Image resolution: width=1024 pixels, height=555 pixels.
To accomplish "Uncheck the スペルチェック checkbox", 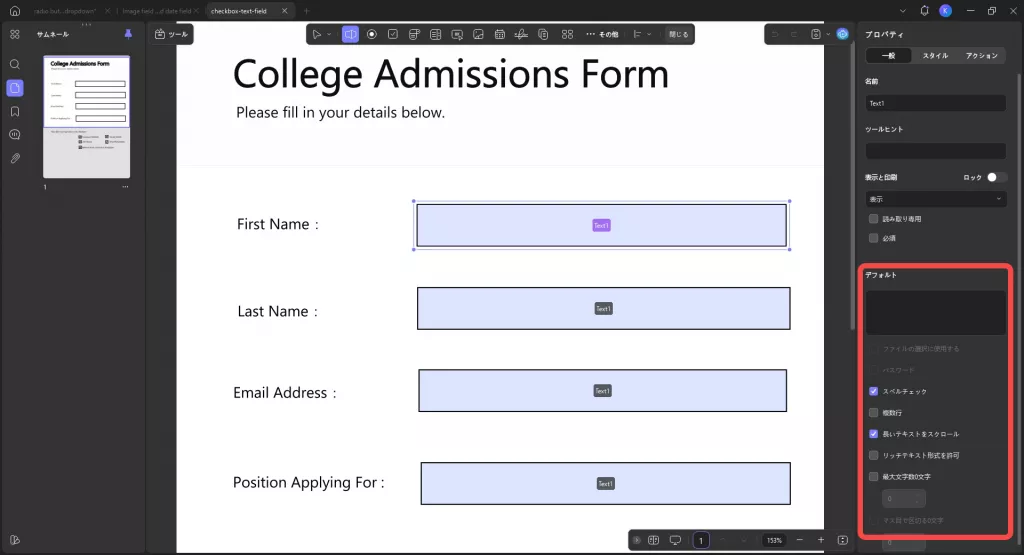I will 873,391.
